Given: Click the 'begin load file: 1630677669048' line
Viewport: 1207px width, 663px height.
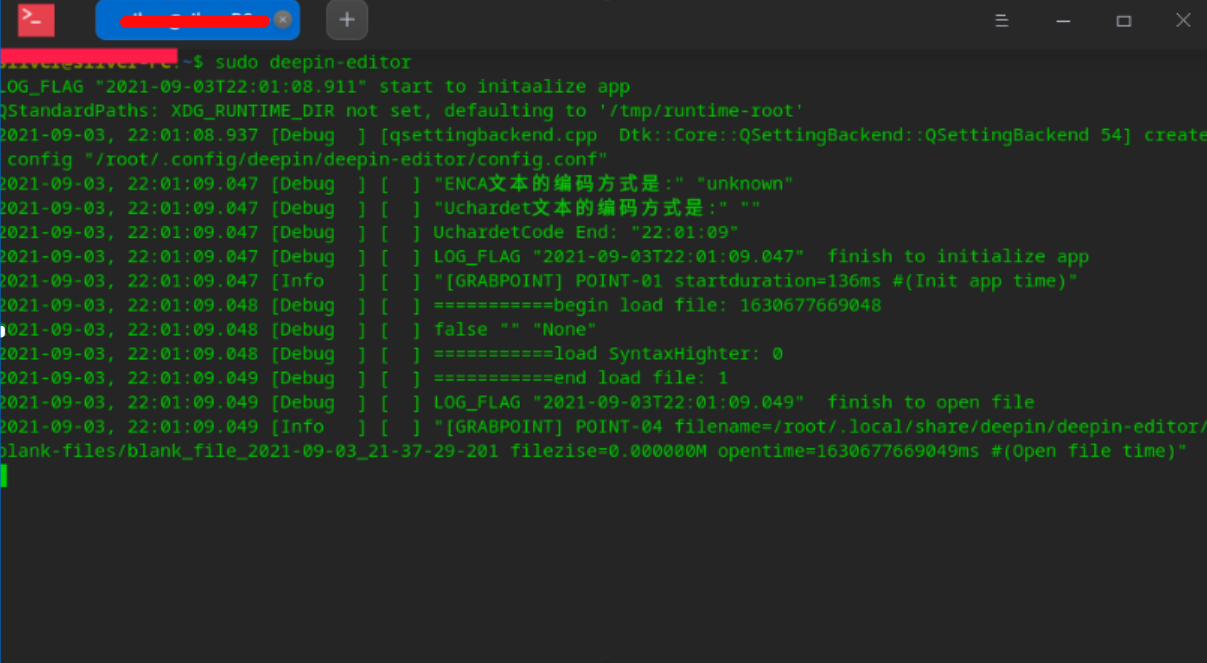Looking at the screenshot, I should coord(441,305).
